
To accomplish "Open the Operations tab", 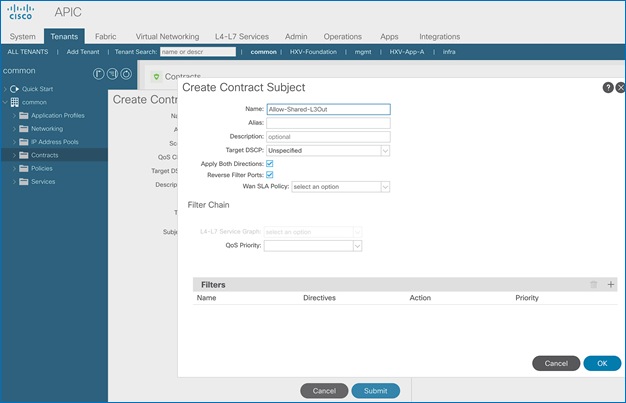I will [343, 36].
